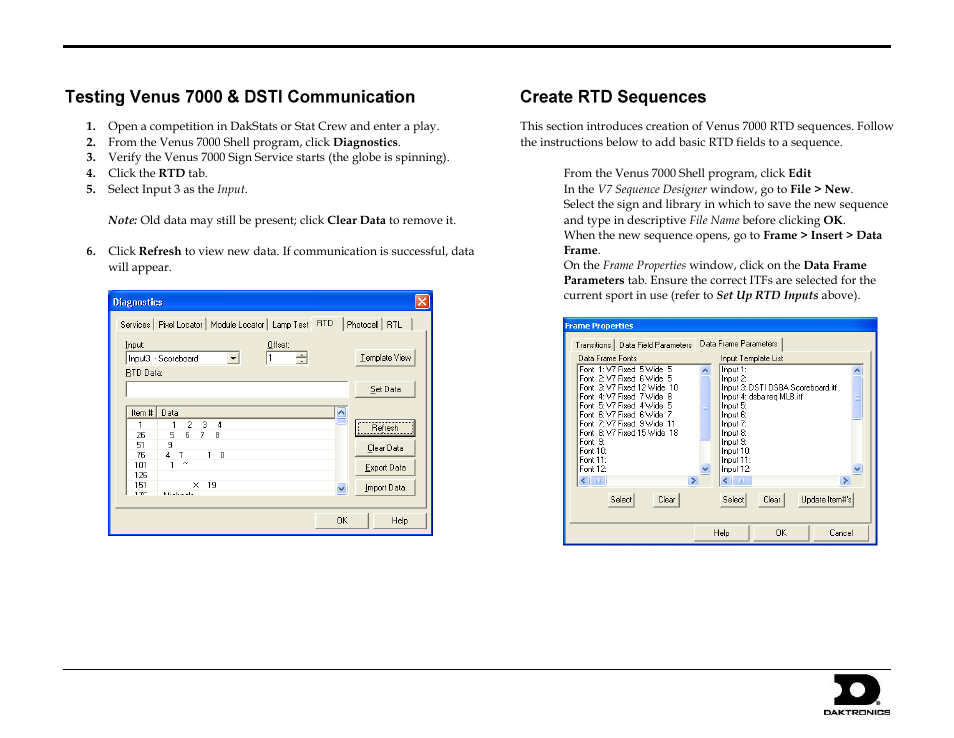Screen dimensions: 954x738
Task: Click the Offset up spinner arrow
Action: click(x=300, y=354)
